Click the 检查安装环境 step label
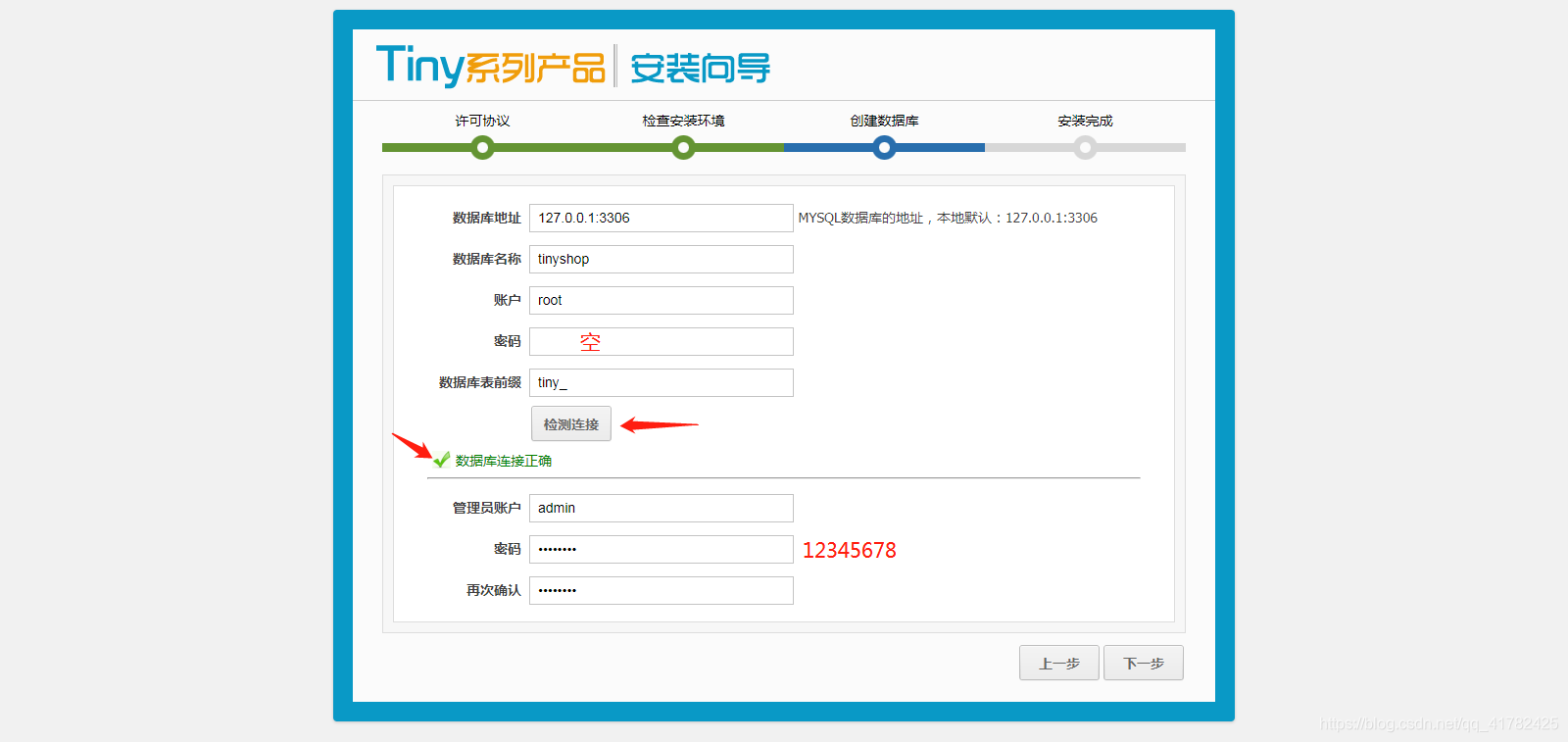This screenshot has width=1568, height=742. coord(684,121)
